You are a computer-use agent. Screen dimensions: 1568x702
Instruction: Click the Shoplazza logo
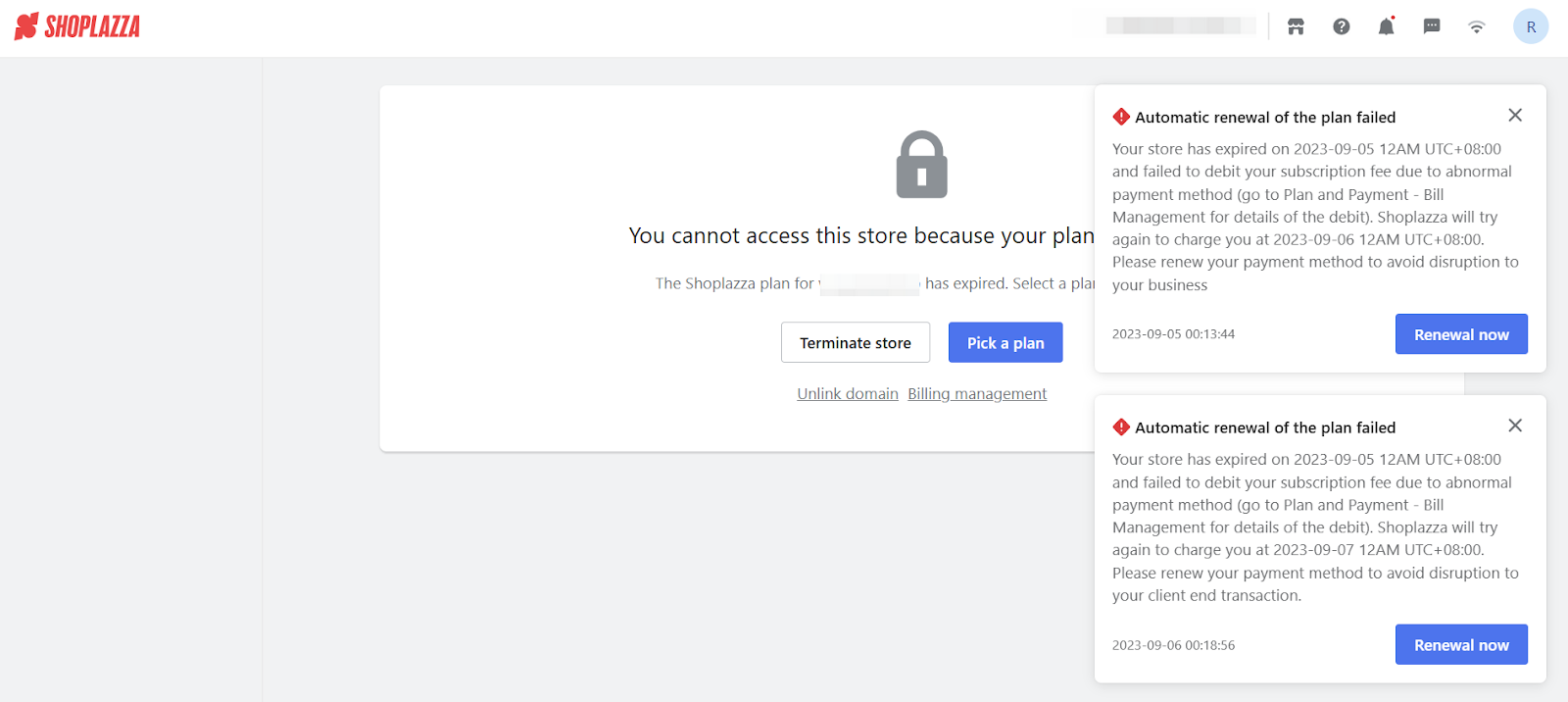(77, 26)
